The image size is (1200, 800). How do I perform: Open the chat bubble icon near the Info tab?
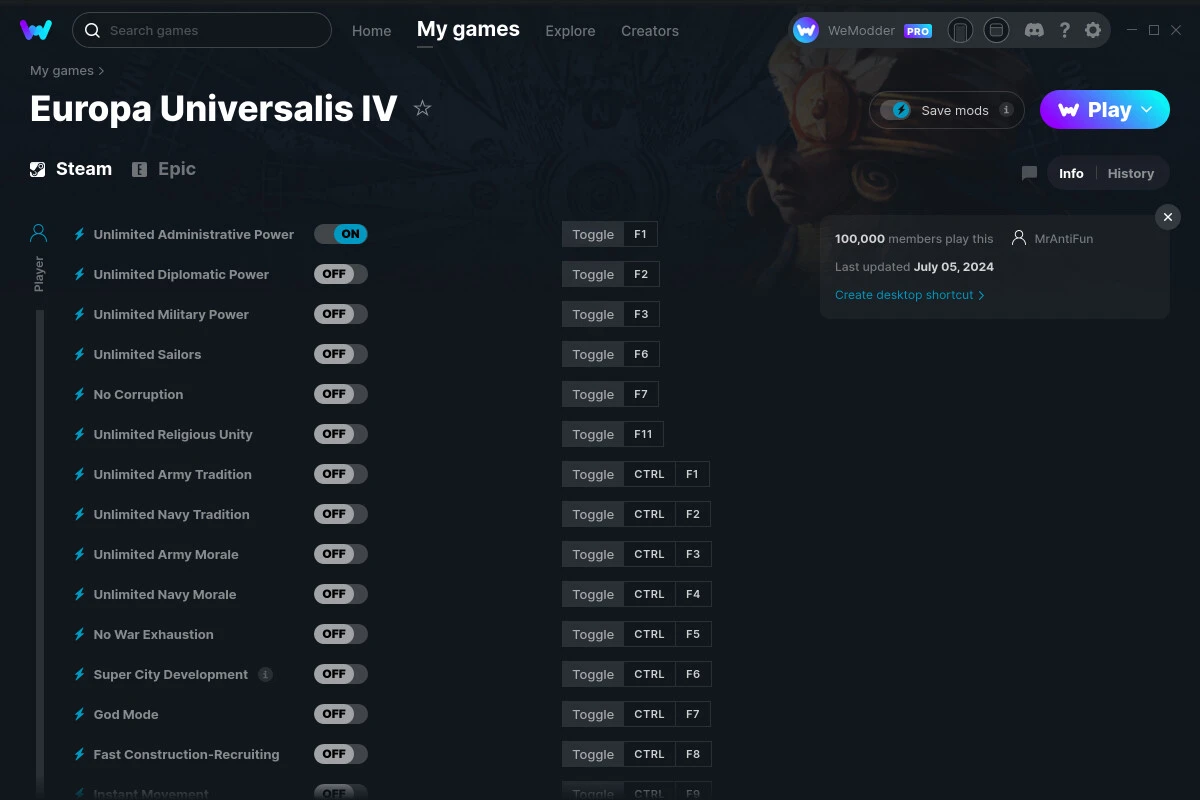(1028, 173)
